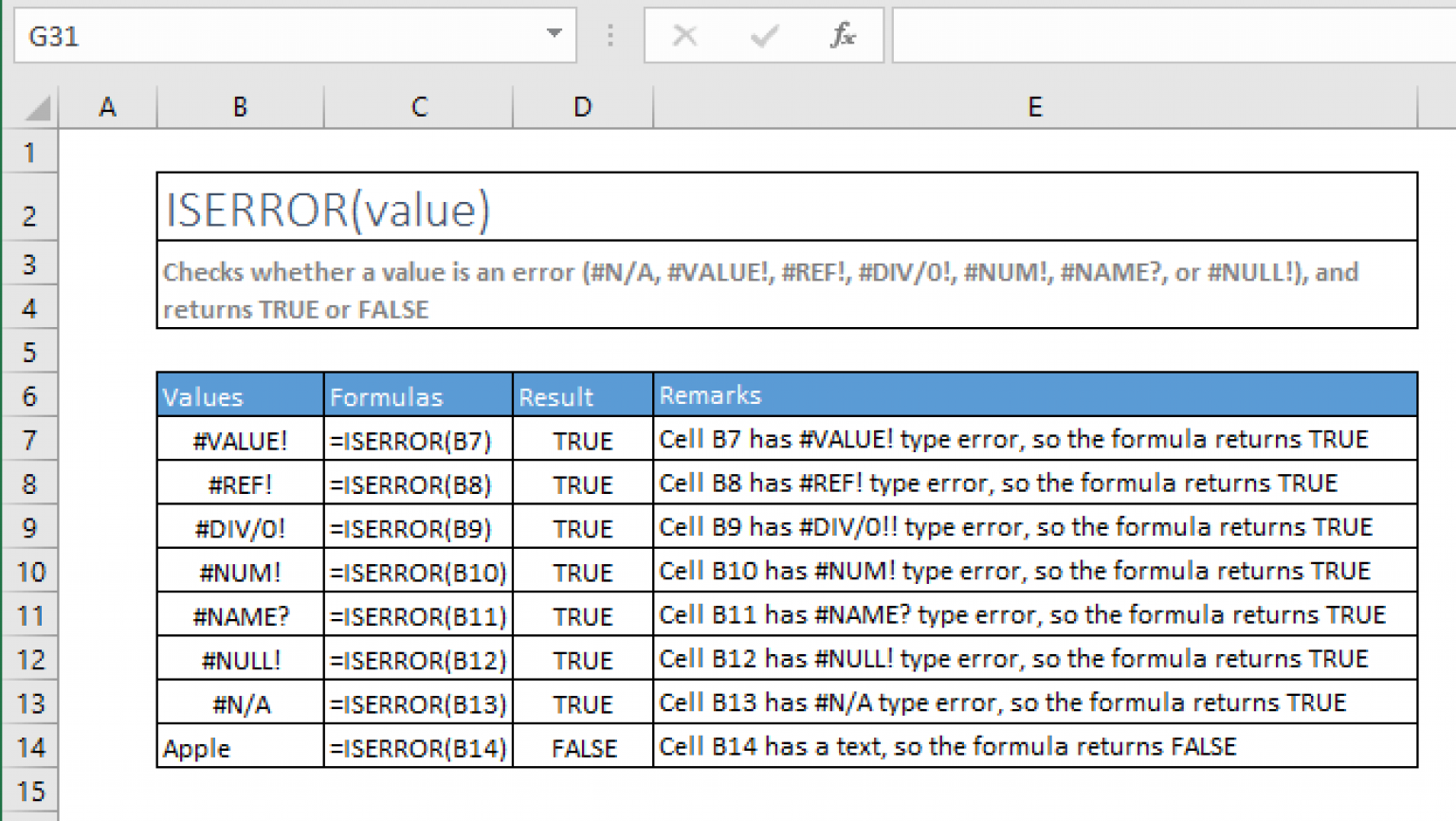Select the #N/A cell
Screen dimensions: 1456x821
[240, 703]
